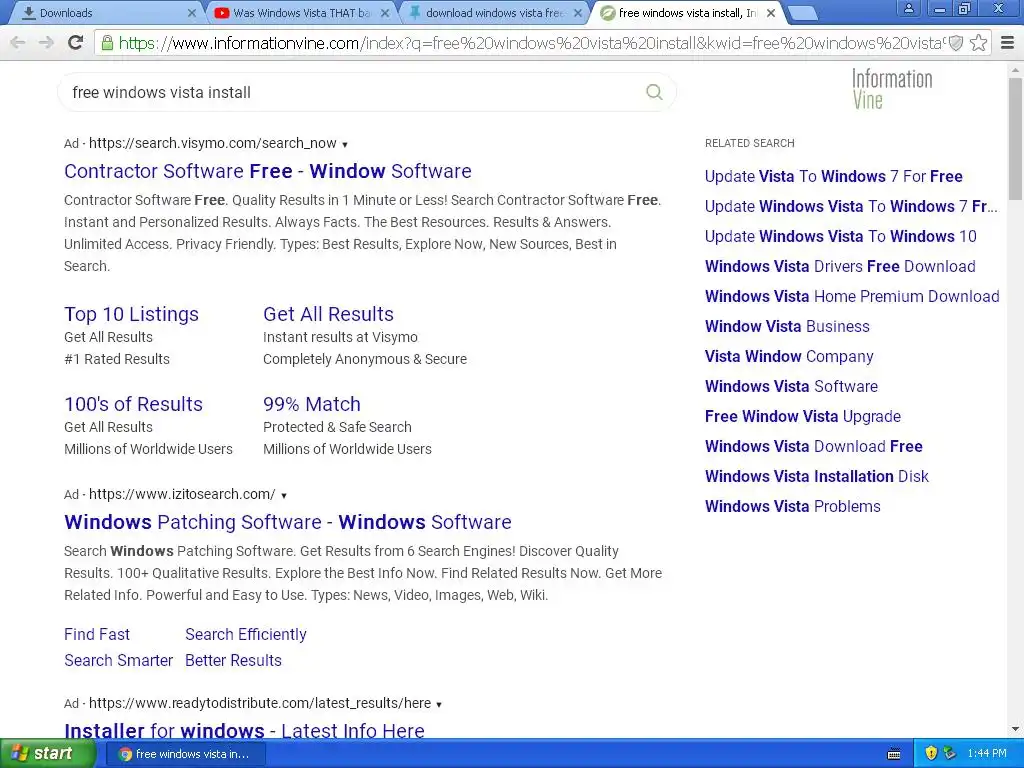Click the safely remove hardware tray icon
1024x768 pixels.
click(x=950, y=754)
